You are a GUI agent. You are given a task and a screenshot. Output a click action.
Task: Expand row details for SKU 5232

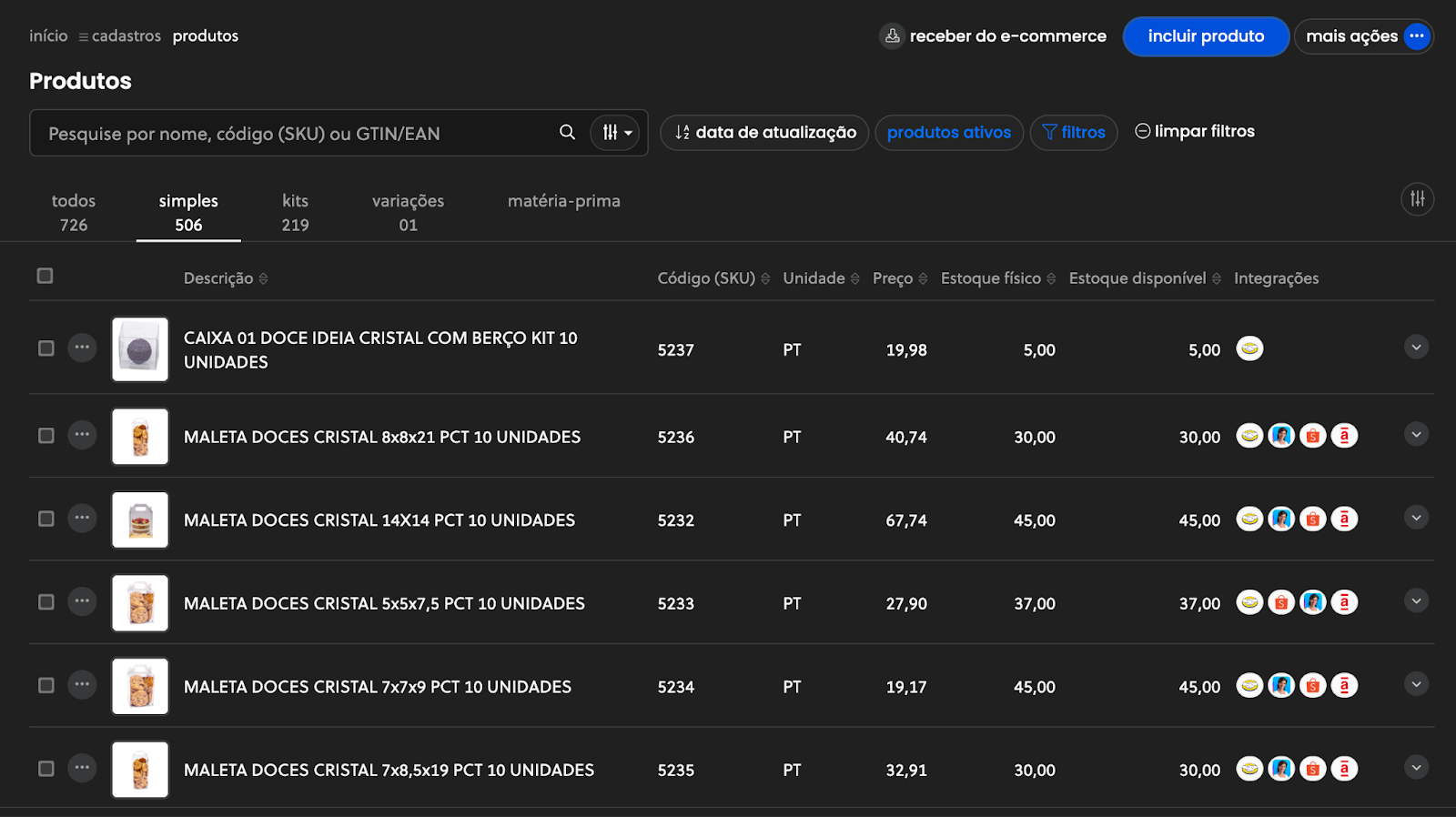pos(1416,518)
